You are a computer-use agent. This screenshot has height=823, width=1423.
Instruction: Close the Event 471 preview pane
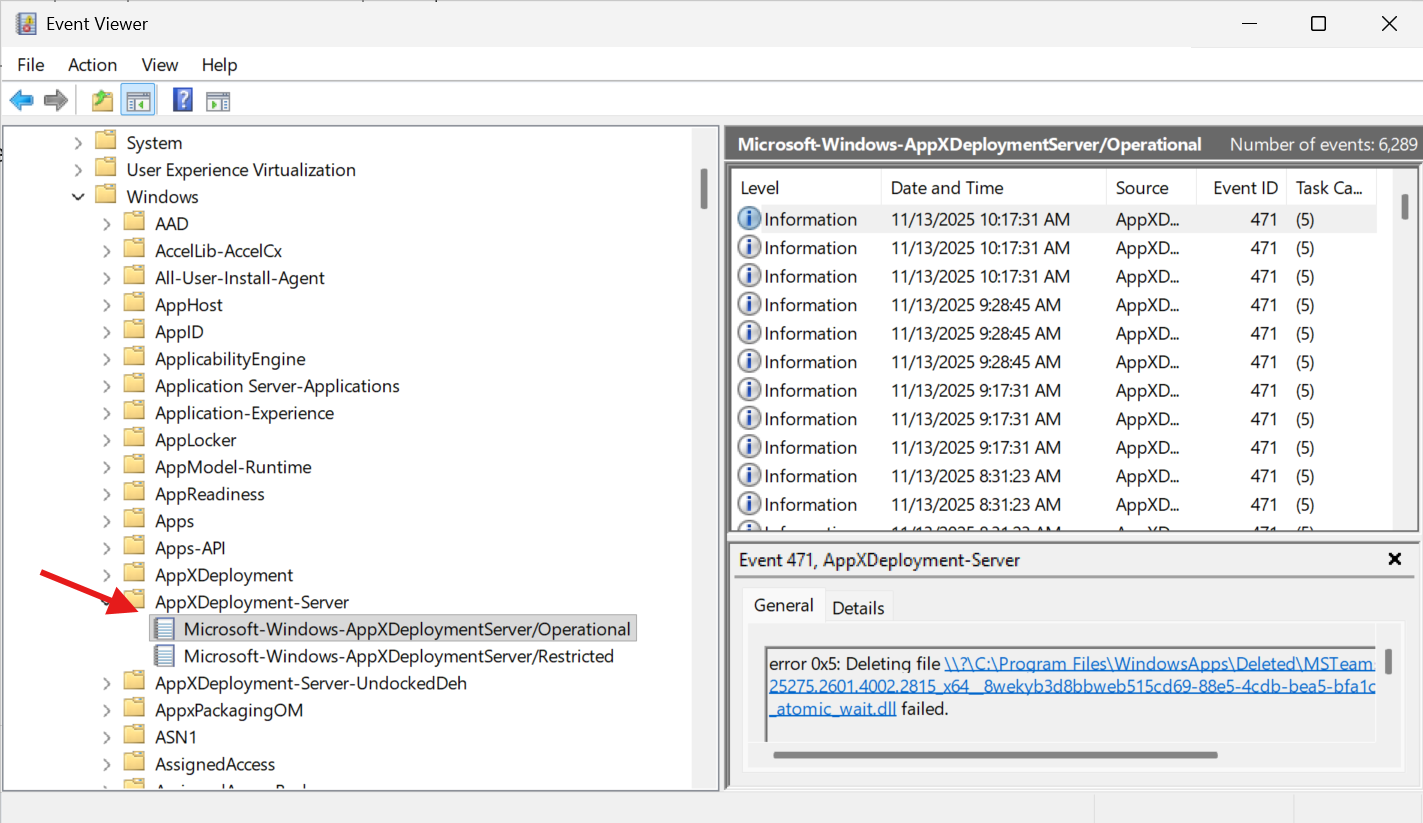click(1394, 559)
